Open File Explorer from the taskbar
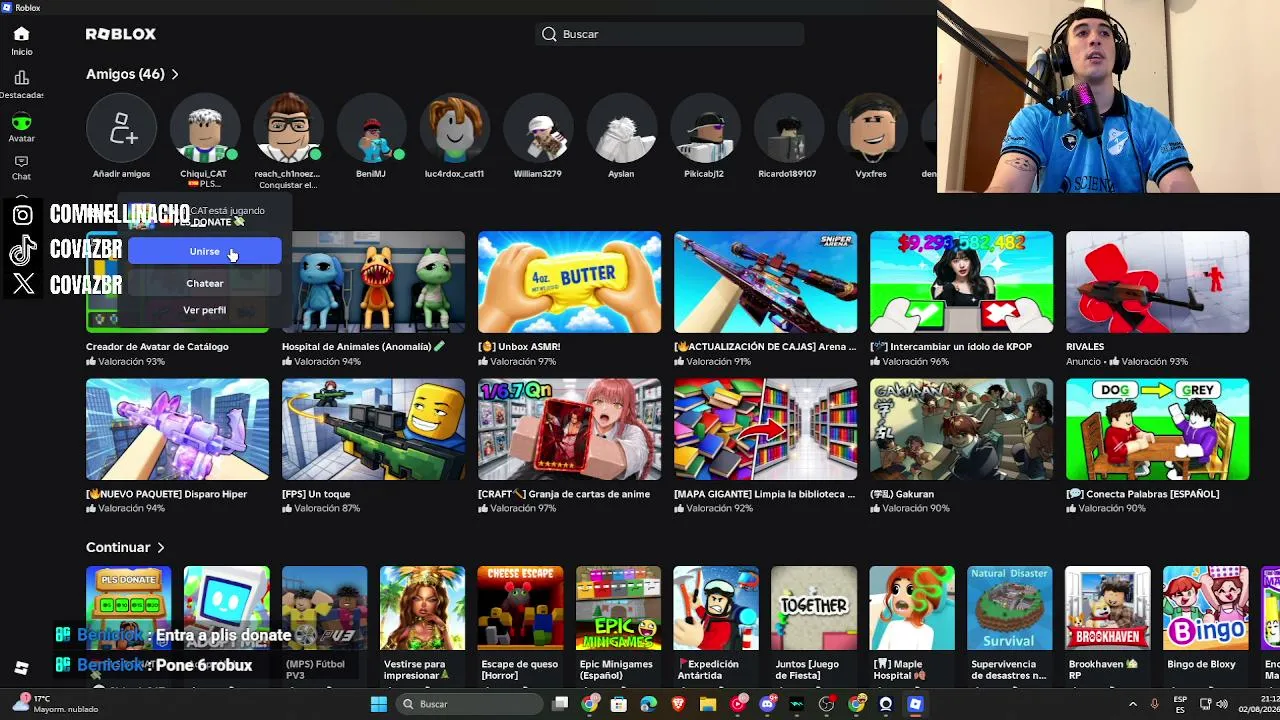Image resolution: width=1280 pixels, height=720 pixels. click(708, 704)
